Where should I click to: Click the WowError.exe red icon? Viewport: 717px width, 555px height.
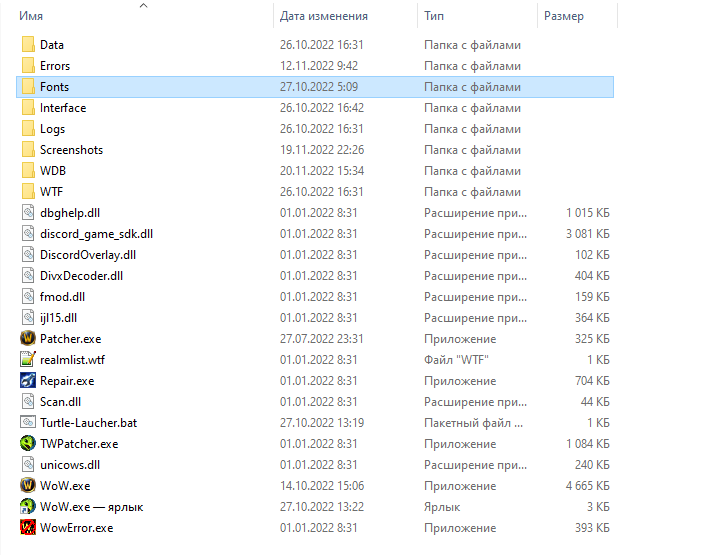(x=28, y=528)
